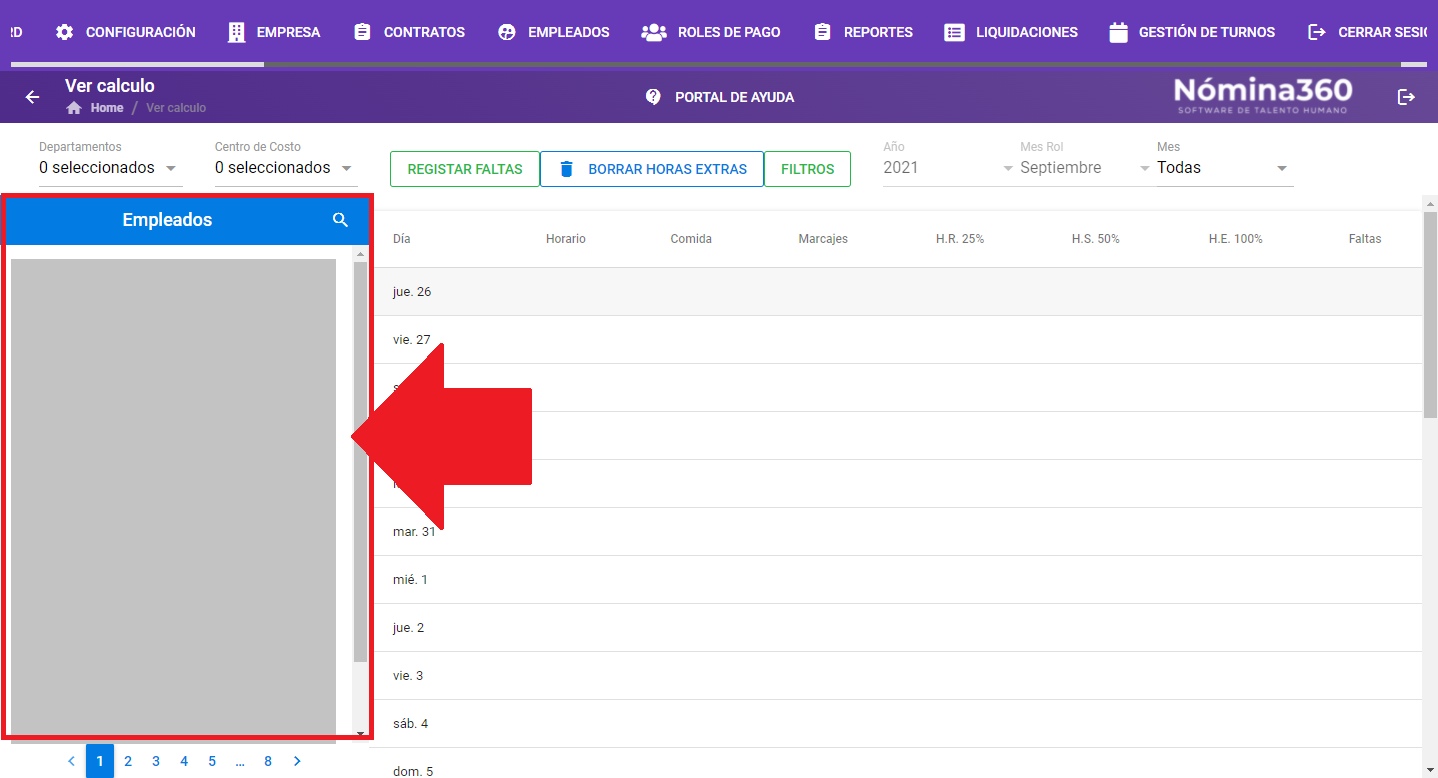
Task: Click the Borrar Horas Extras button
Action: (x=652, y=169)
